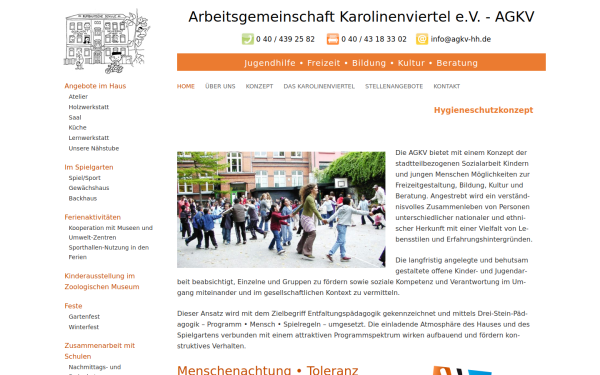Click phone number 0 40 / 439 25 82
This screenshot has height=375, width=600.
285,39
